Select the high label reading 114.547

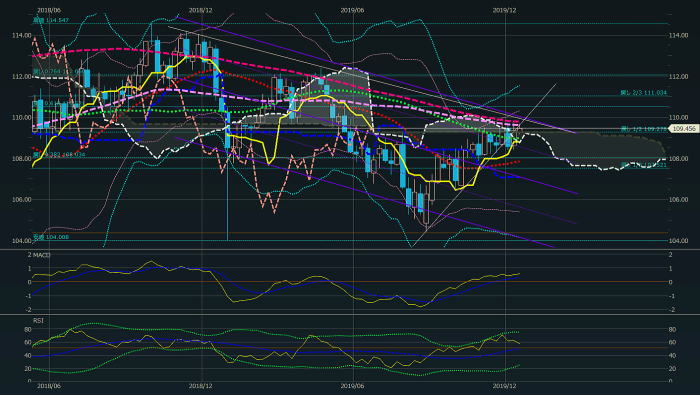pos(51,21)
